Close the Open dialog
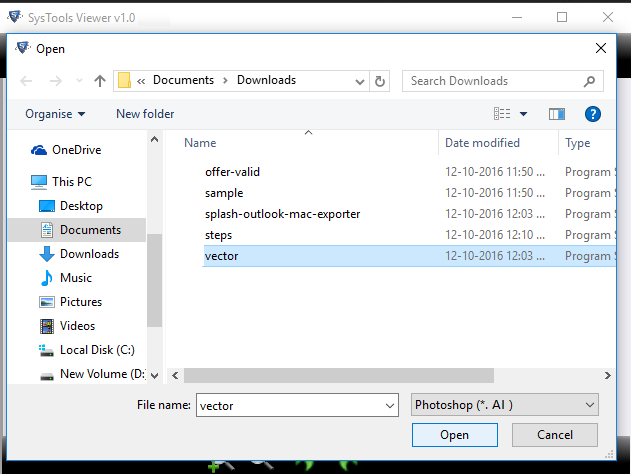 (x=601, y=48)
